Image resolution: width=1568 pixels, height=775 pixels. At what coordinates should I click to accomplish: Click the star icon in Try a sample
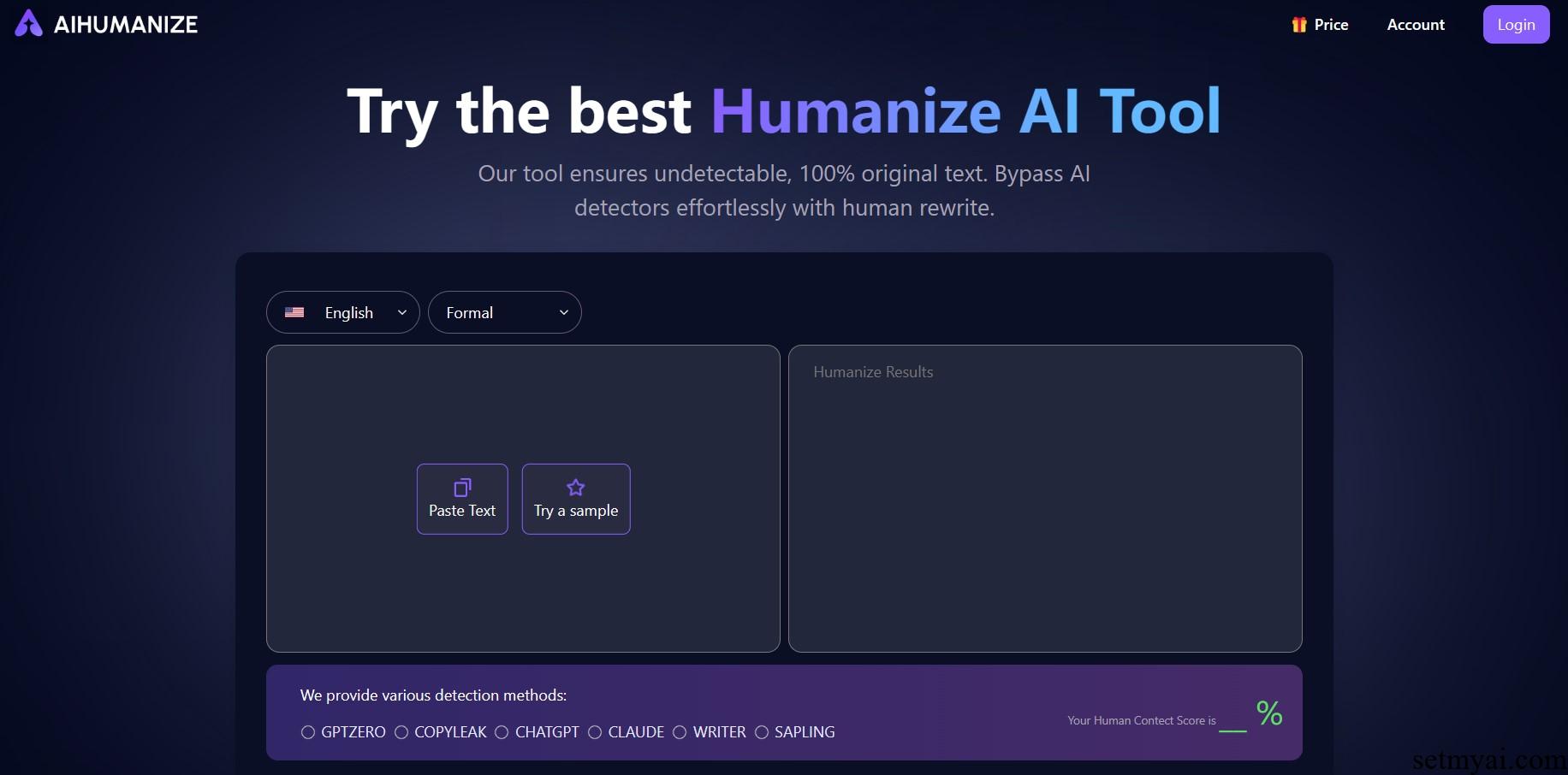click(576, 488)
